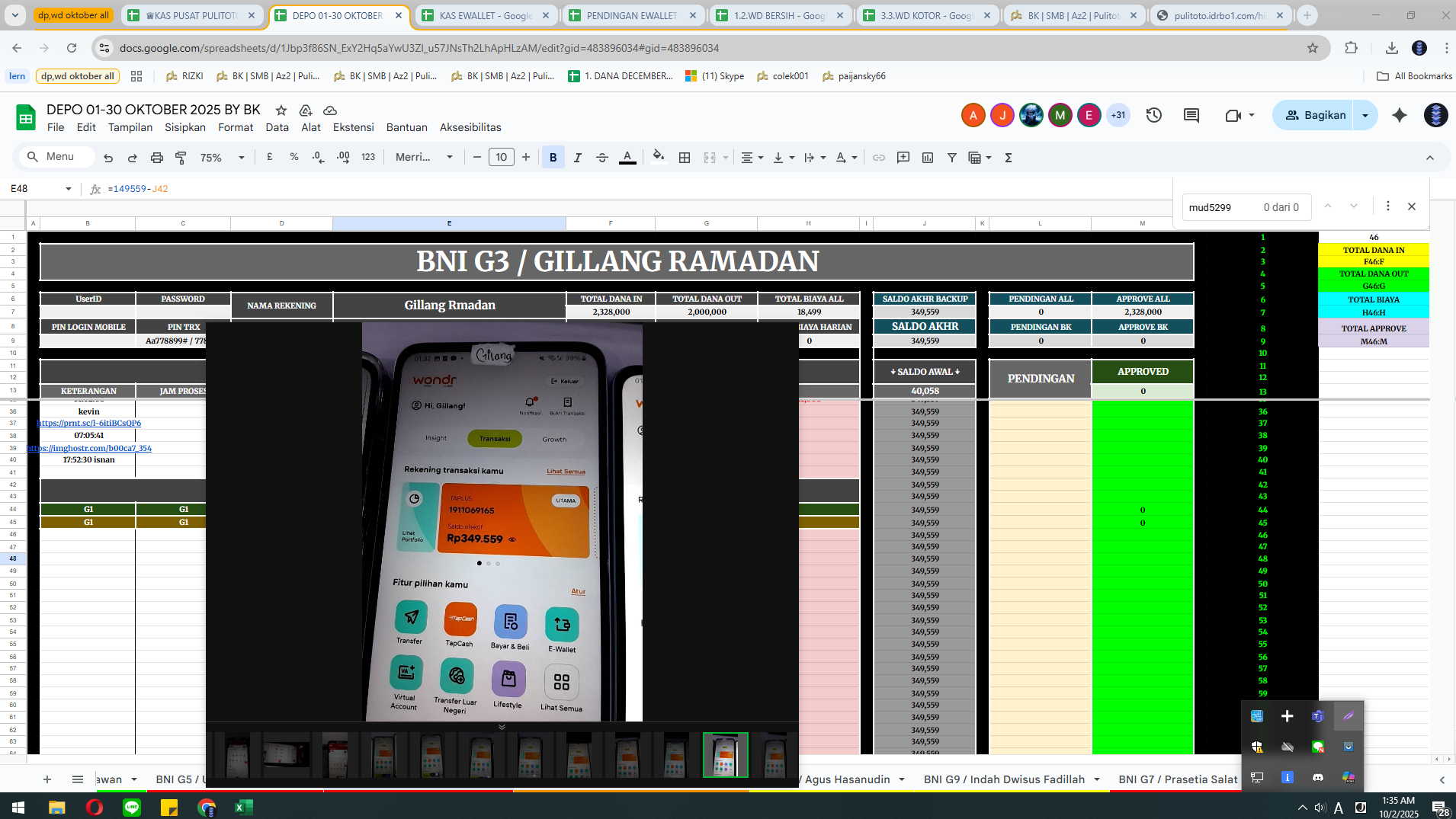Open all sheets list
The width and height of the screenshot is (1456, 819).
(78, 779)
